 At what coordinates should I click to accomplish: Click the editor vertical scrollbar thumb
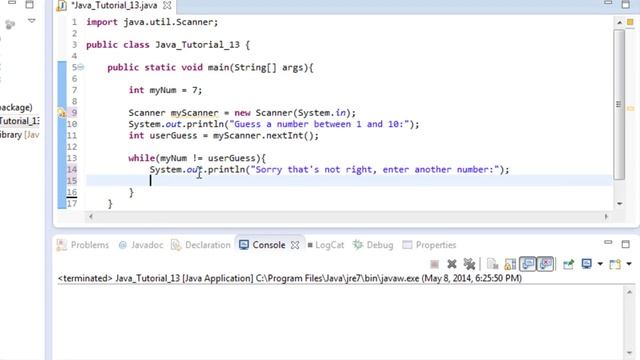tap(619, 104)
